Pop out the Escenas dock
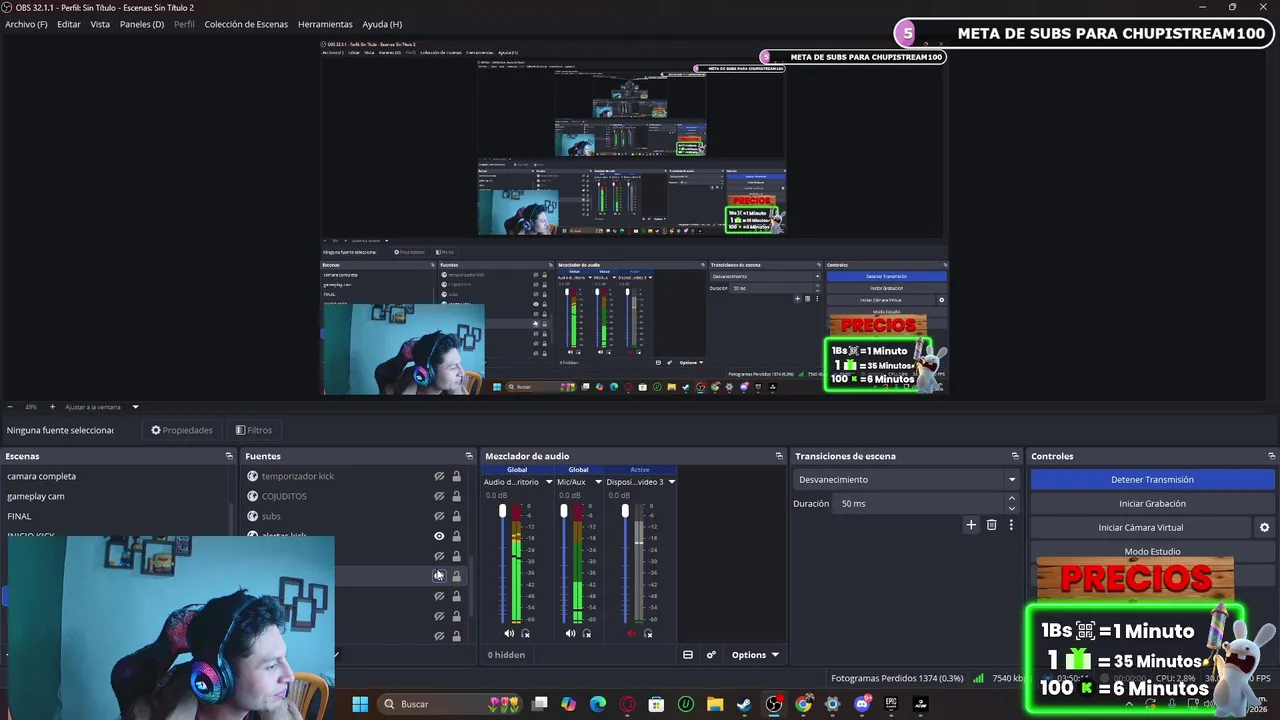Viewport: 1280px width, 720px height. coord(229,456)
